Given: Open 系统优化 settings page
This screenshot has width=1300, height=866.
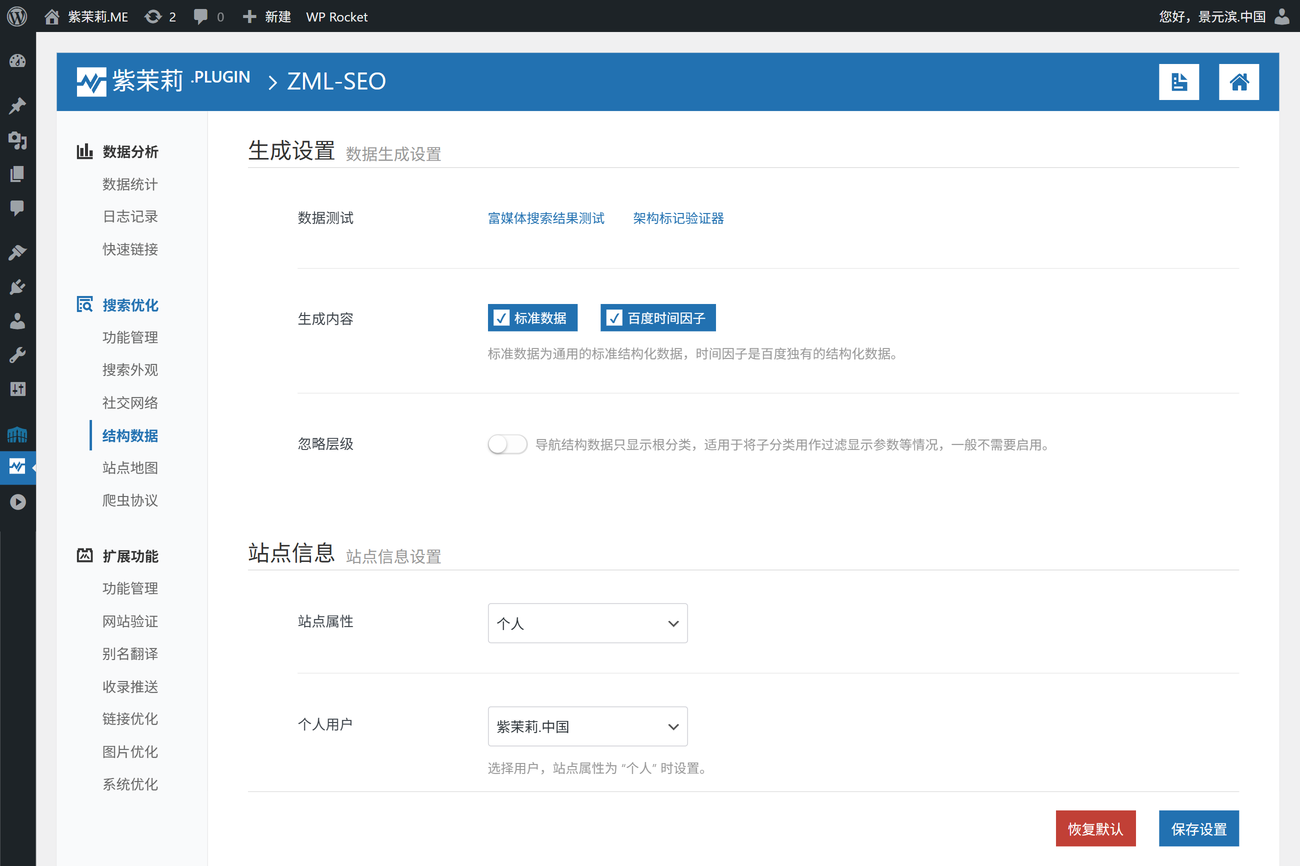Looking at the screenshot, I should (130, 784).
